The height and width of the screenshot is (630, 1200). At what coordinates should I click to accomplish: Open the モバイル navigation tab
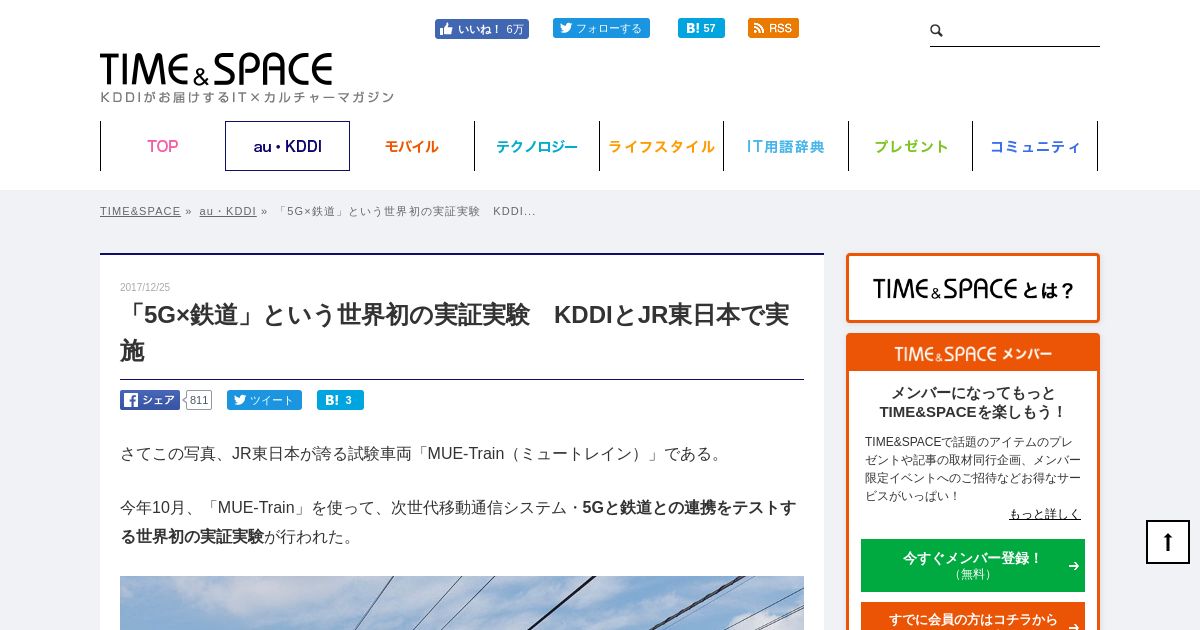tap(412, 146)
